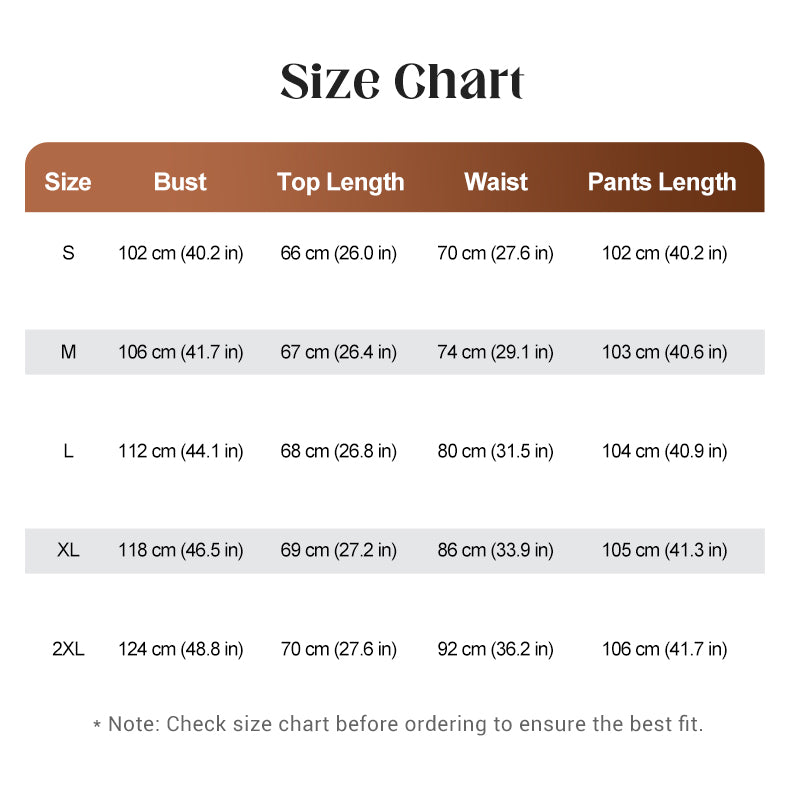
Task: Select the Pants Length column header
Action: click(x=662, y=183)
